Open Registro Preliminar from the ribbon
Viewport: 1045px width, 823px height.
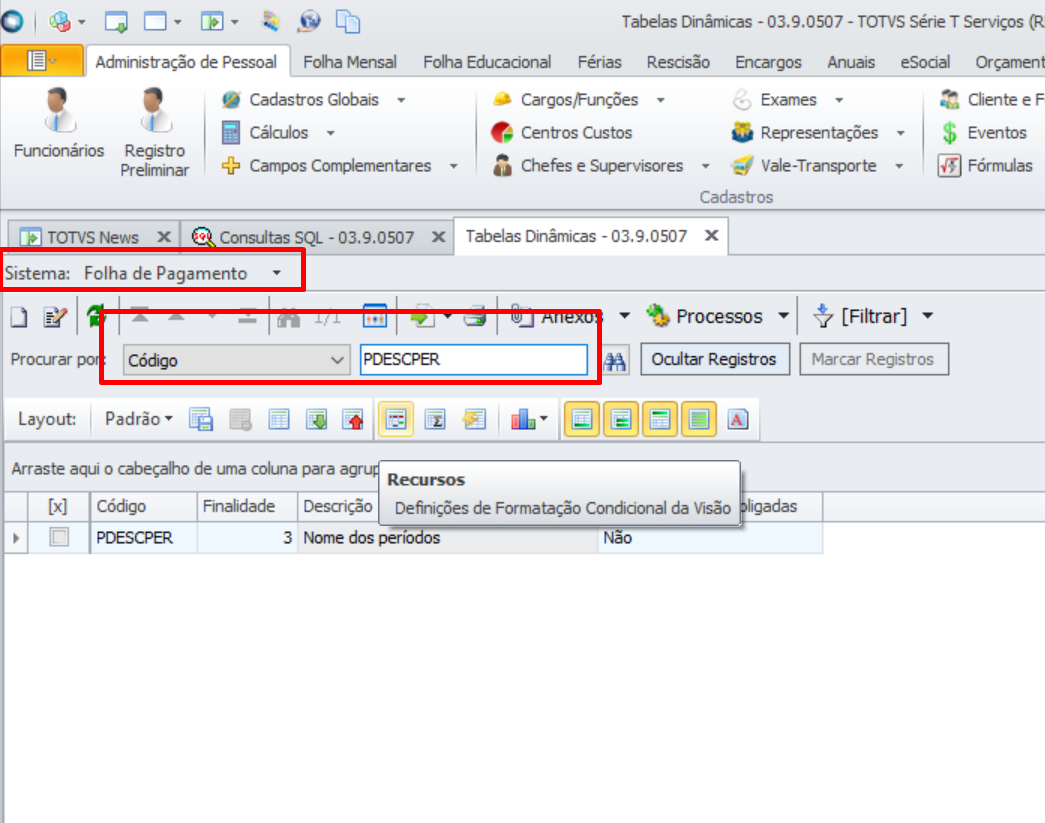[155, 132]
